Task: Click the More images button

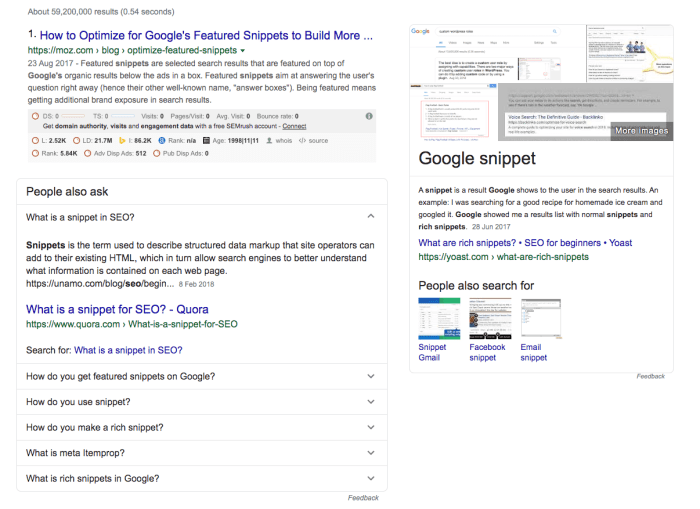Action: click(x=642, y=131)
